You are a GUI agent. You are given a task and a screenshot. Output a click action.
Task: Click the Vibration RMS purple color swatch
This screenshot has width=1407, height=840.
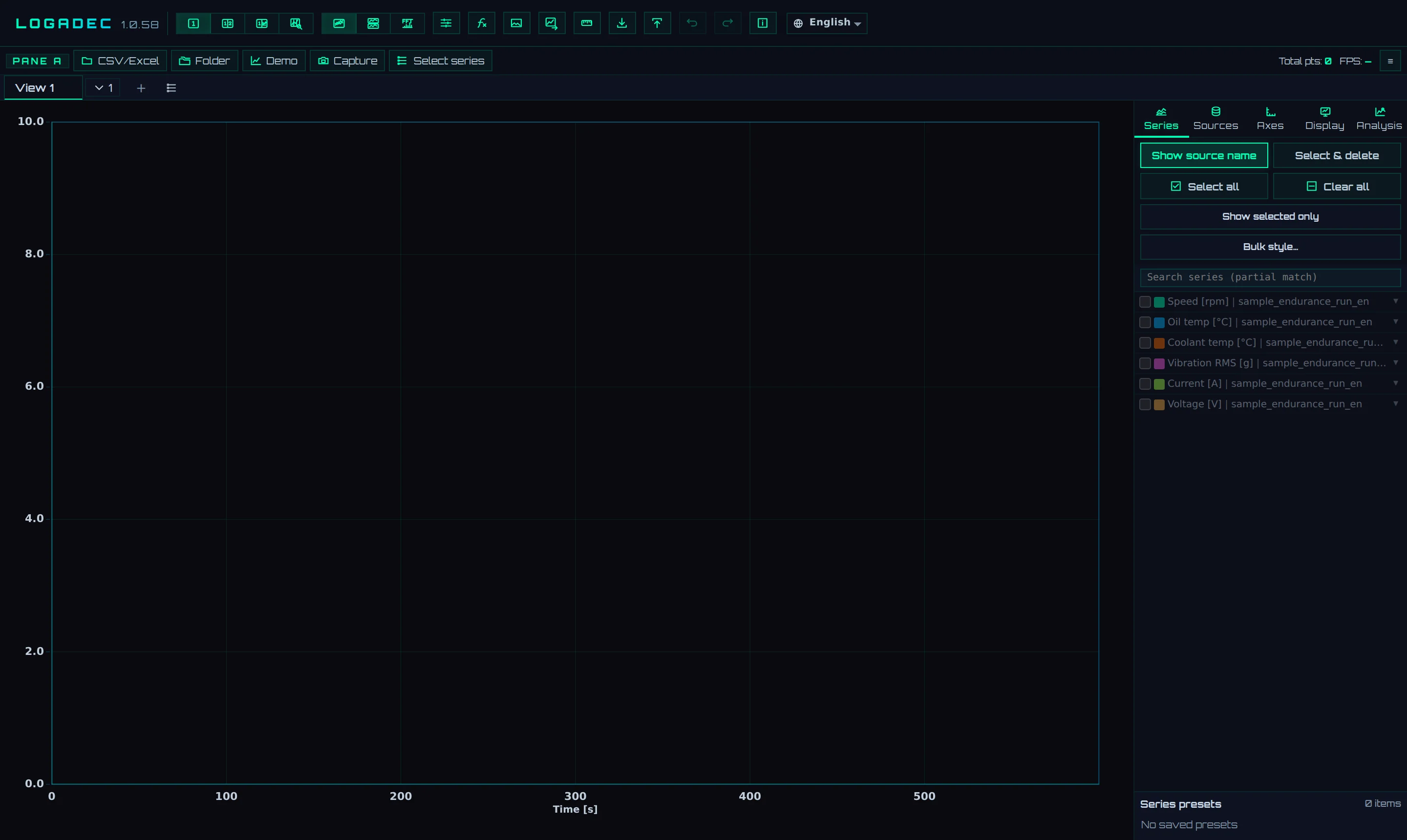(1159, 363)
